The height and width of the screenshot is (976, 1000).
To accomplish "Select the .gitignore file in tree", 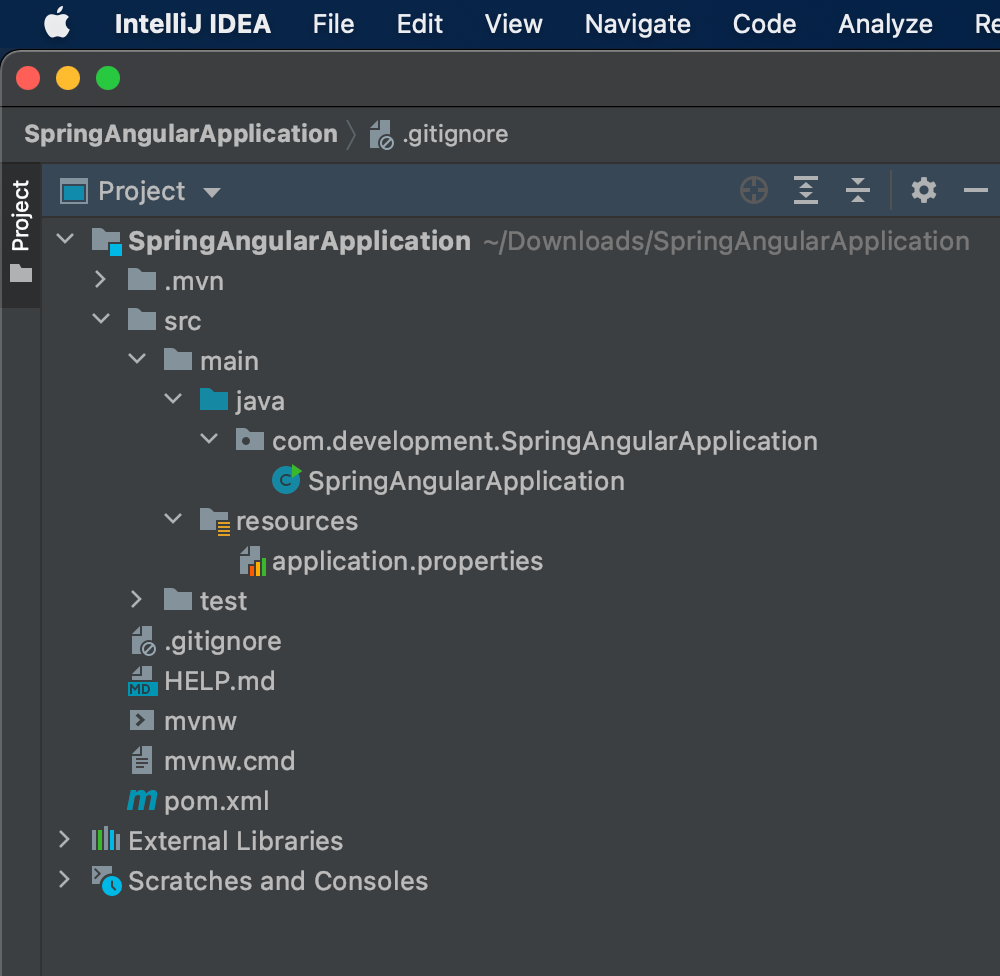I will 223,641.
